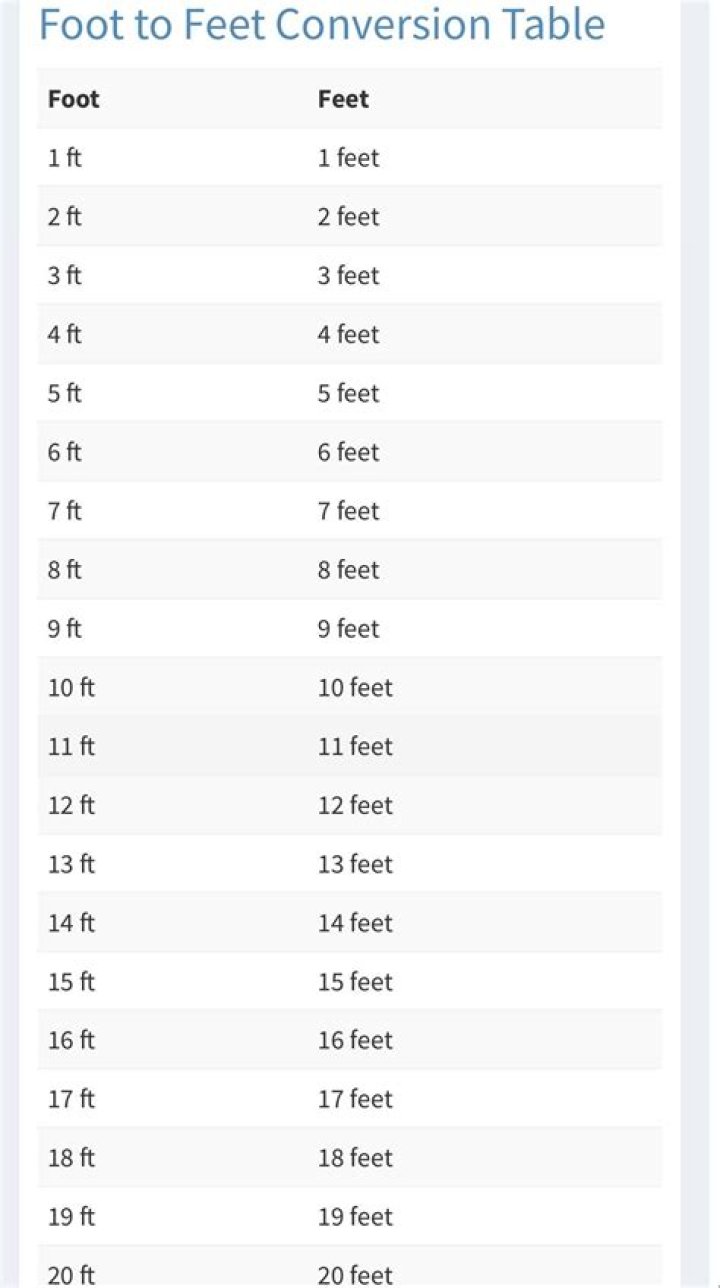Click the Foot column header

[x=74, y=99]
